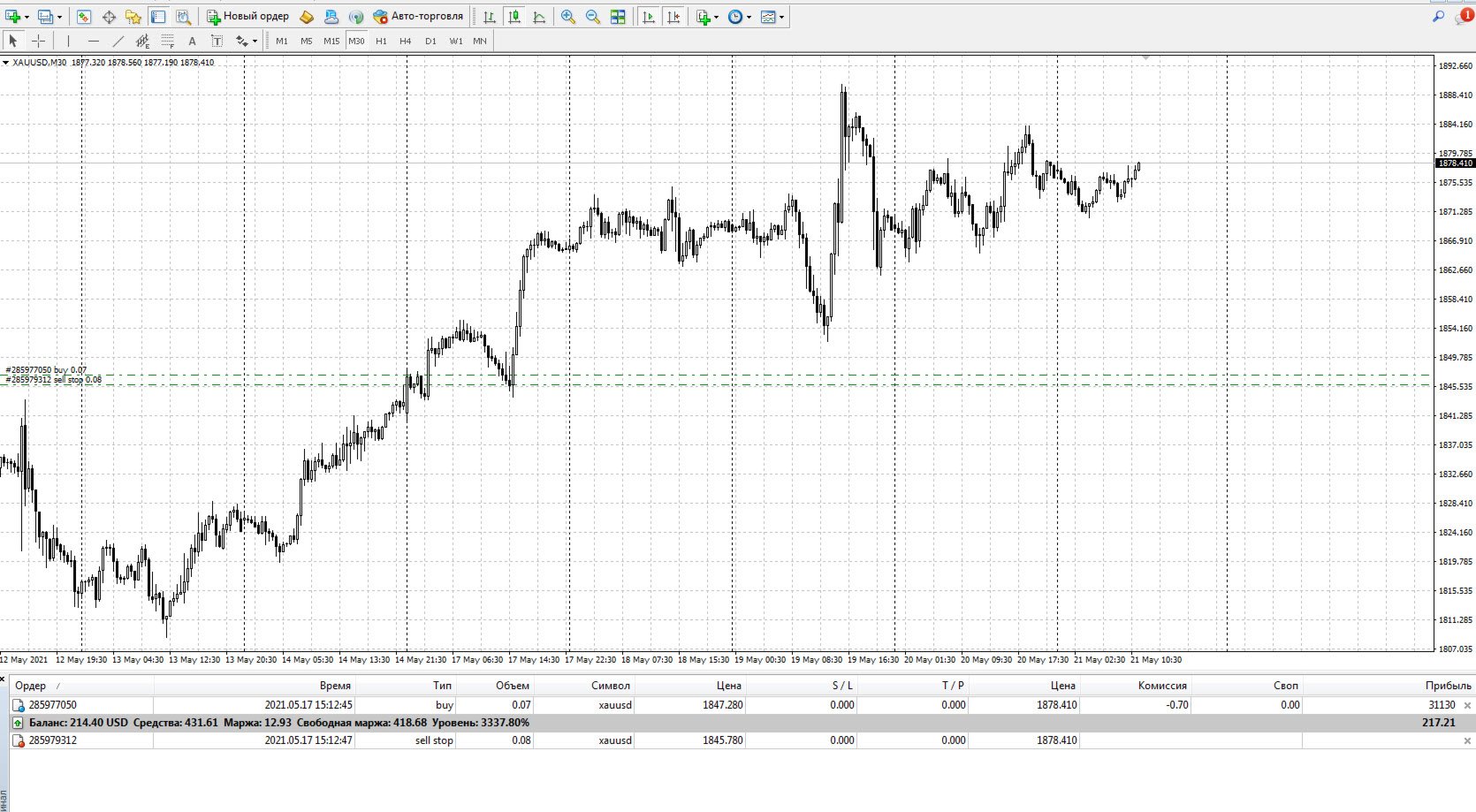Open the Indicators list button
Image resolution: width=1476 pixels, height=812 pixels.
point(703,17)
